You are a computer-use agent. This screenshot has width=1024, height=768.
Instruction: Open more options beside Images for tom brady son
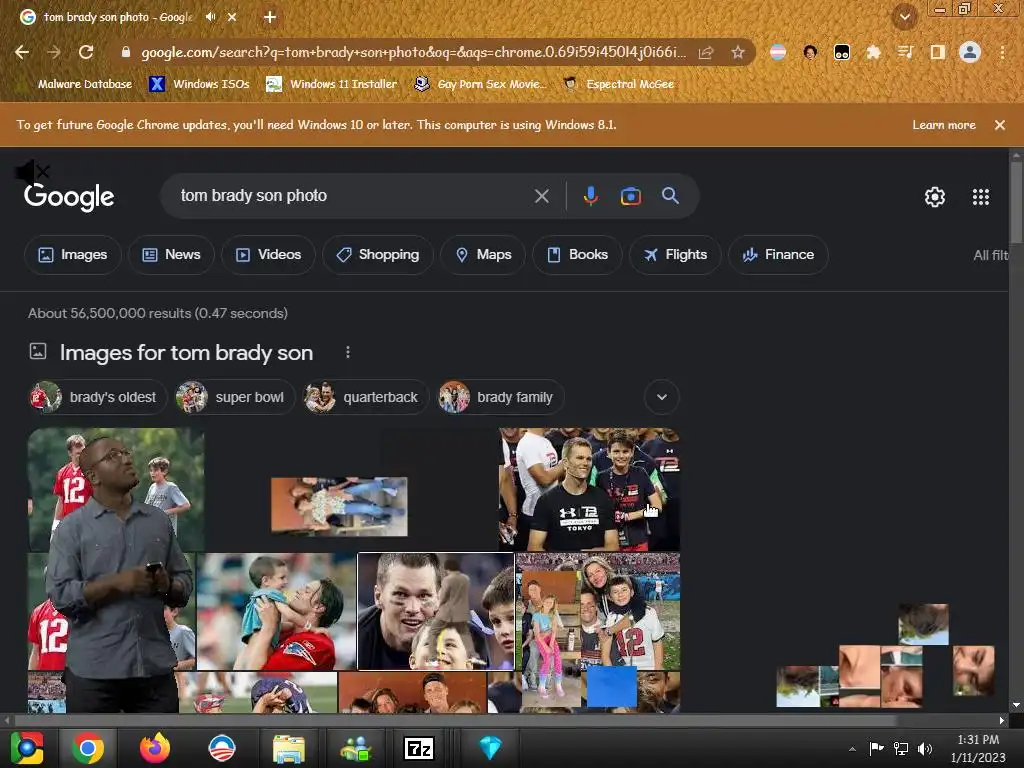click(x=348, y=353)
